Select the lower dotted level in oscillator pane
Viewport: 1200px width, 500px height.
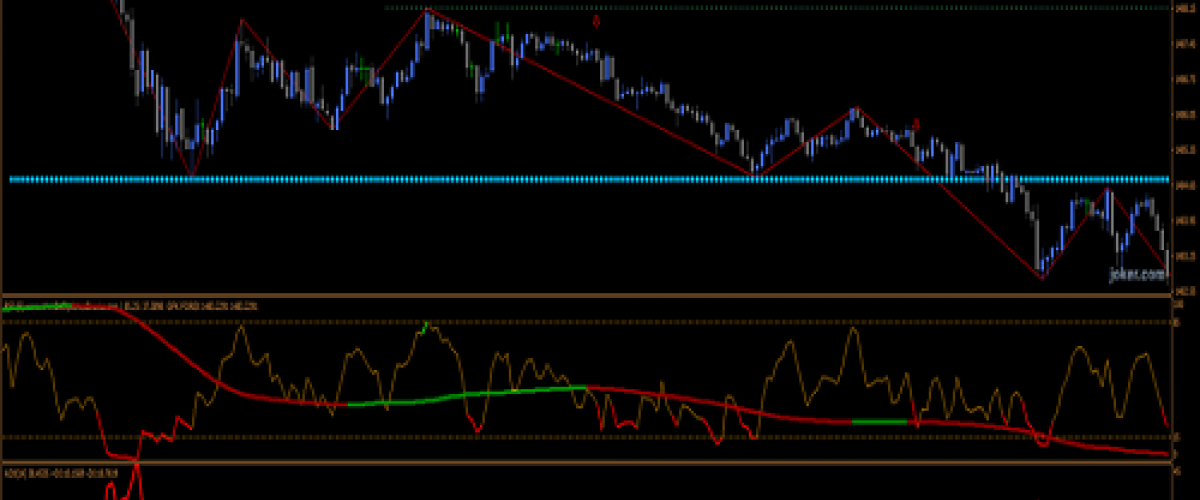click(600, 437)
